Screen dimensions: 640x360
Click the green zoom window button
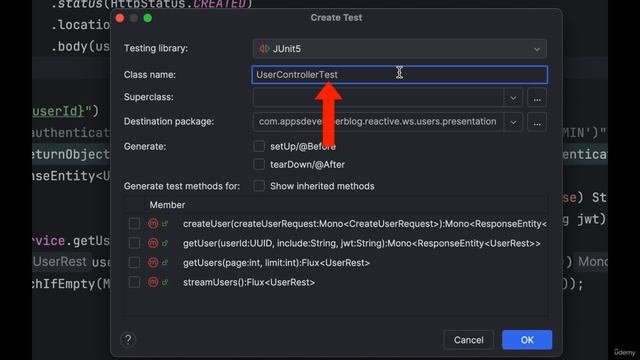[148, 18]
